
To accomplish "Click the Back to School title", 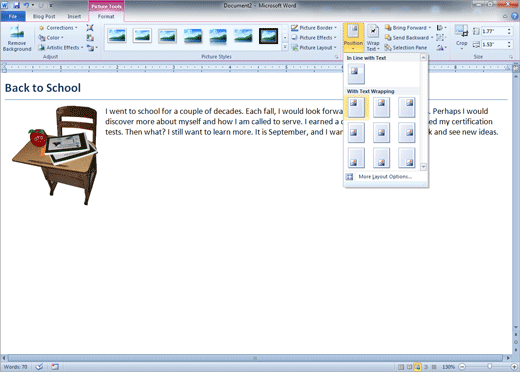I will (43, 88).
